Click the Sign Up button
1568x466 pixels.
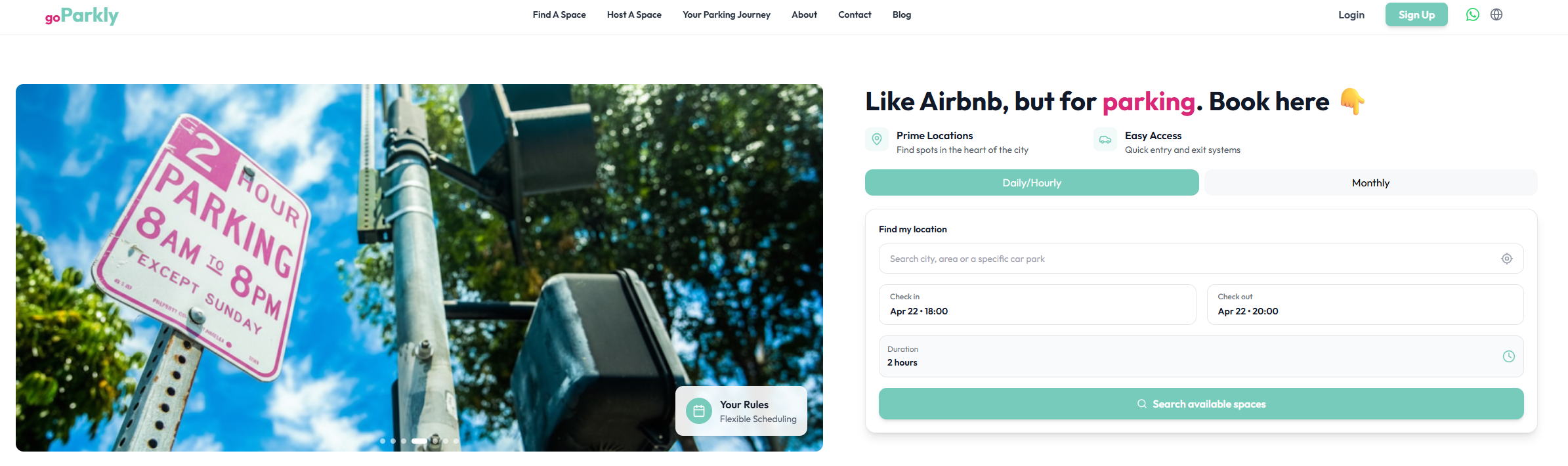coord(1416,14)
